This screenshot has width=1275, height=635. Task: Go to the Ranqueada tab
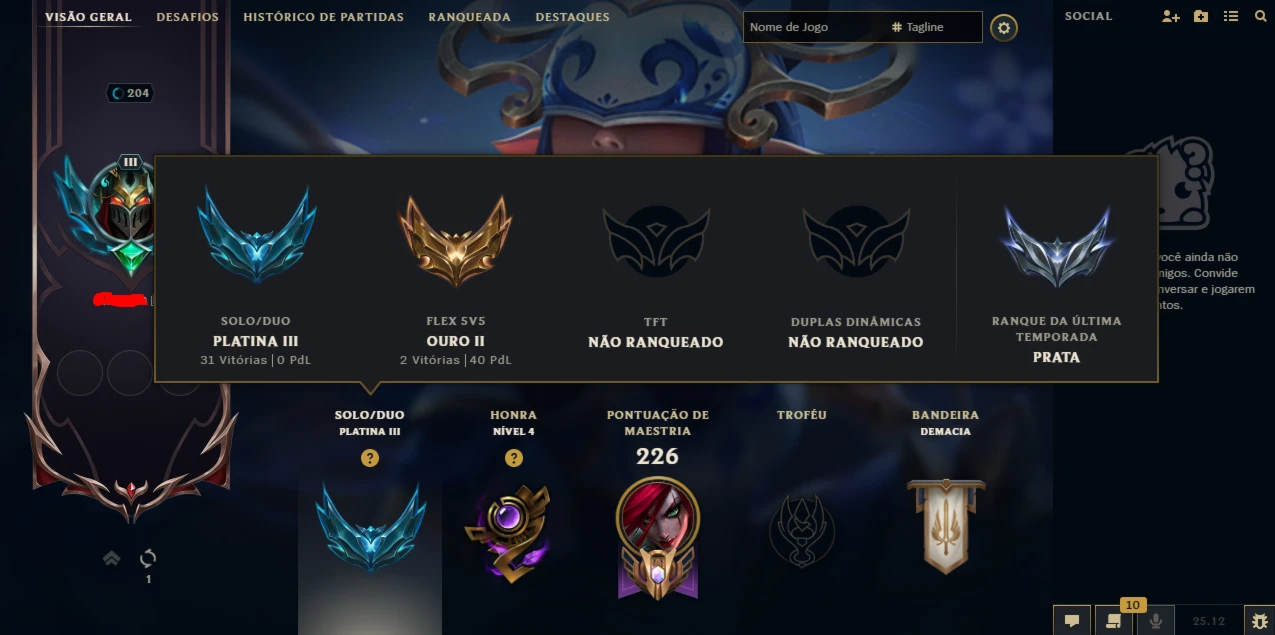(469, 17)
